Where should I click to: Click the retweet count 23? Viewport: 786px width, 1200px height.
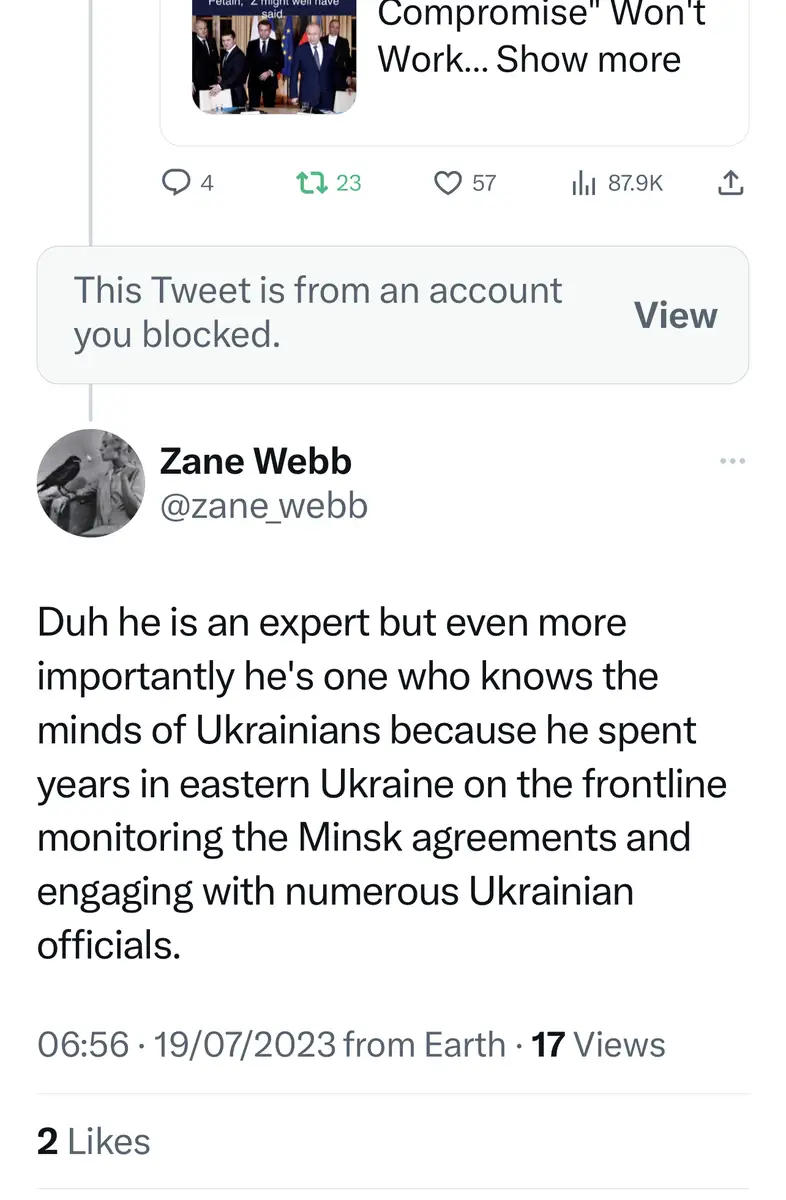[x=348, y=183]
